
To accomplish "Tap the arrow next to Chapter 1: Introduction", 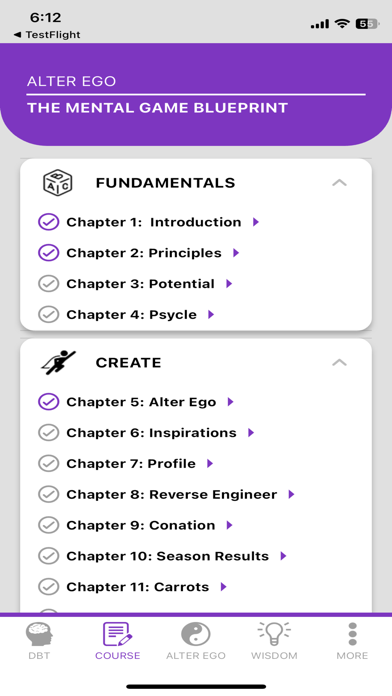I will pyautogui.click(x=256, y=222).
